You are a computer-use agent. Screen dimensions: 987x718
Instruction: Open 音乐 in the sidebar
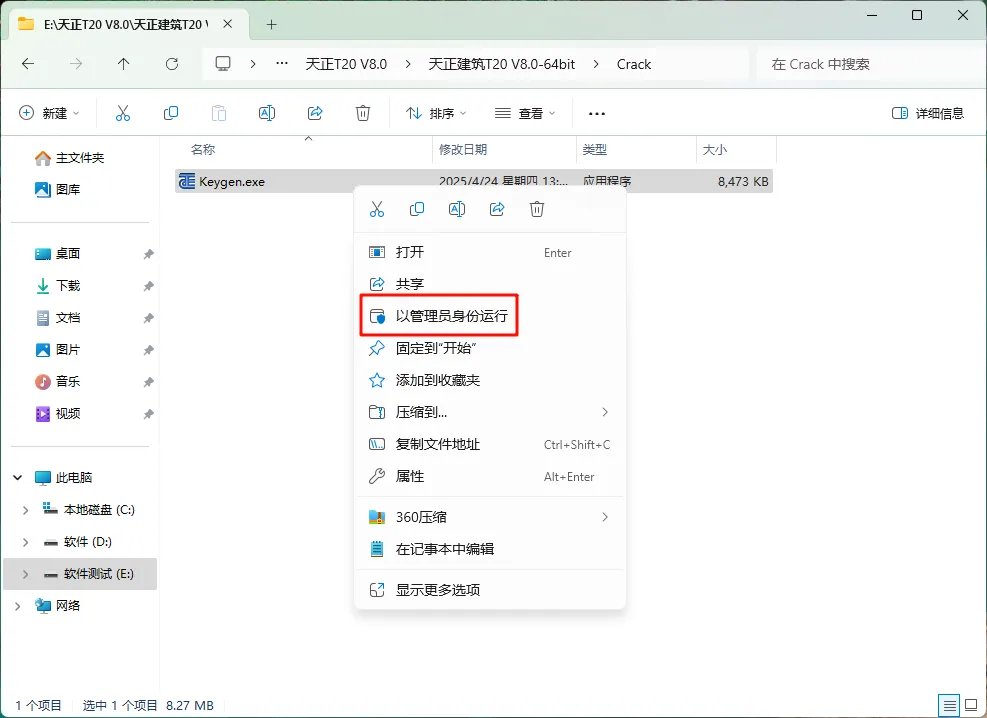80,381
